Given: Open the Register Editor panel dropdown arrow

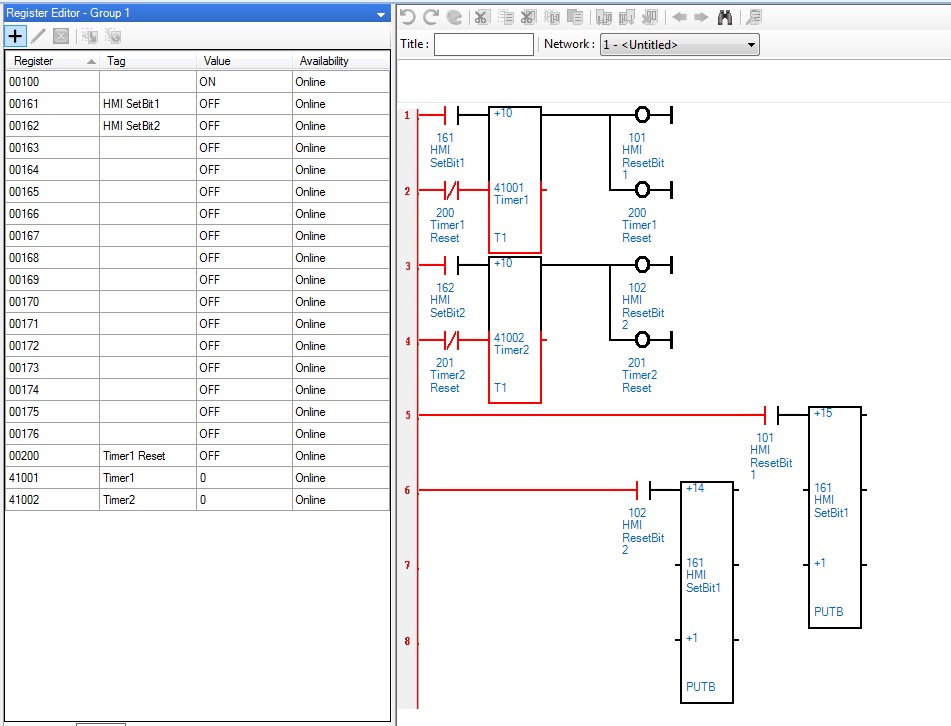Looking at the screenshot, I should tap(381, 14).
